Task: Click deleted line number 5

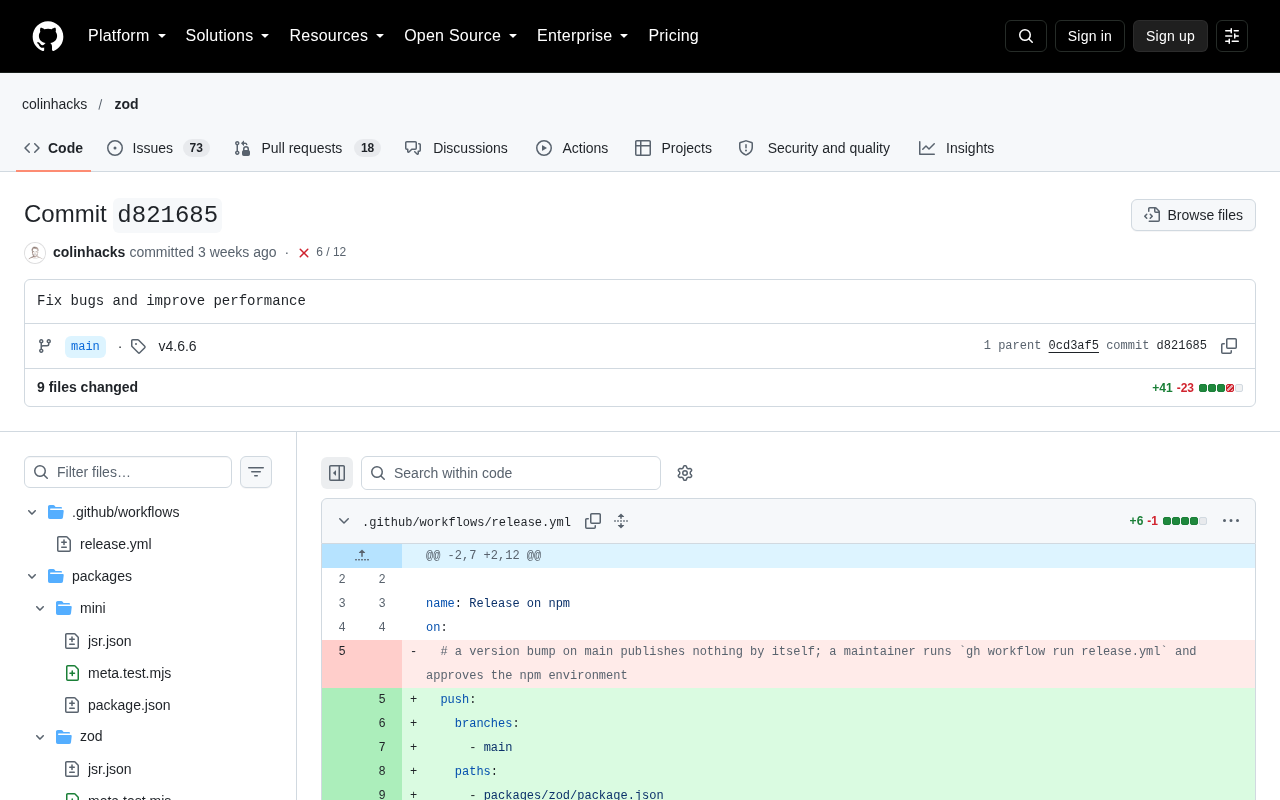Action: [x=342, y=652]
